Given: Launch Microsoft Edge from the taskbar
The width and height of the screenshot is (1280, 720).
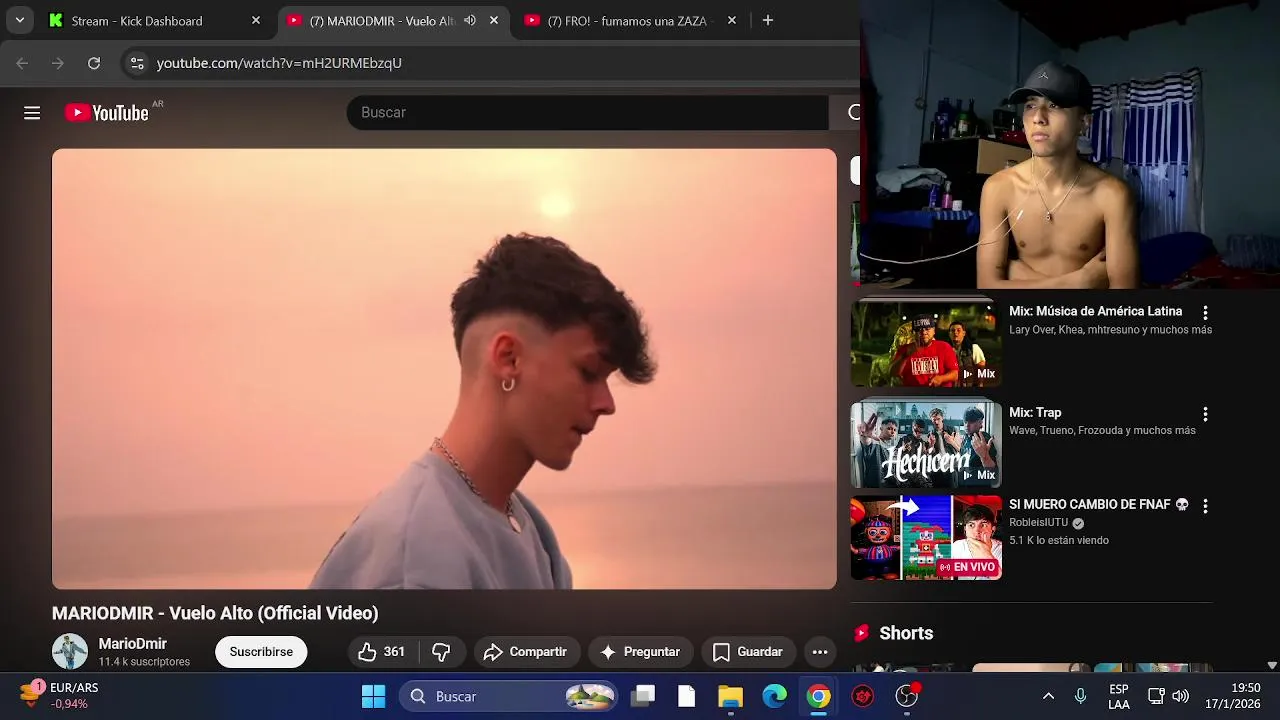Looking at the screenshot, I should click(775, 696).
